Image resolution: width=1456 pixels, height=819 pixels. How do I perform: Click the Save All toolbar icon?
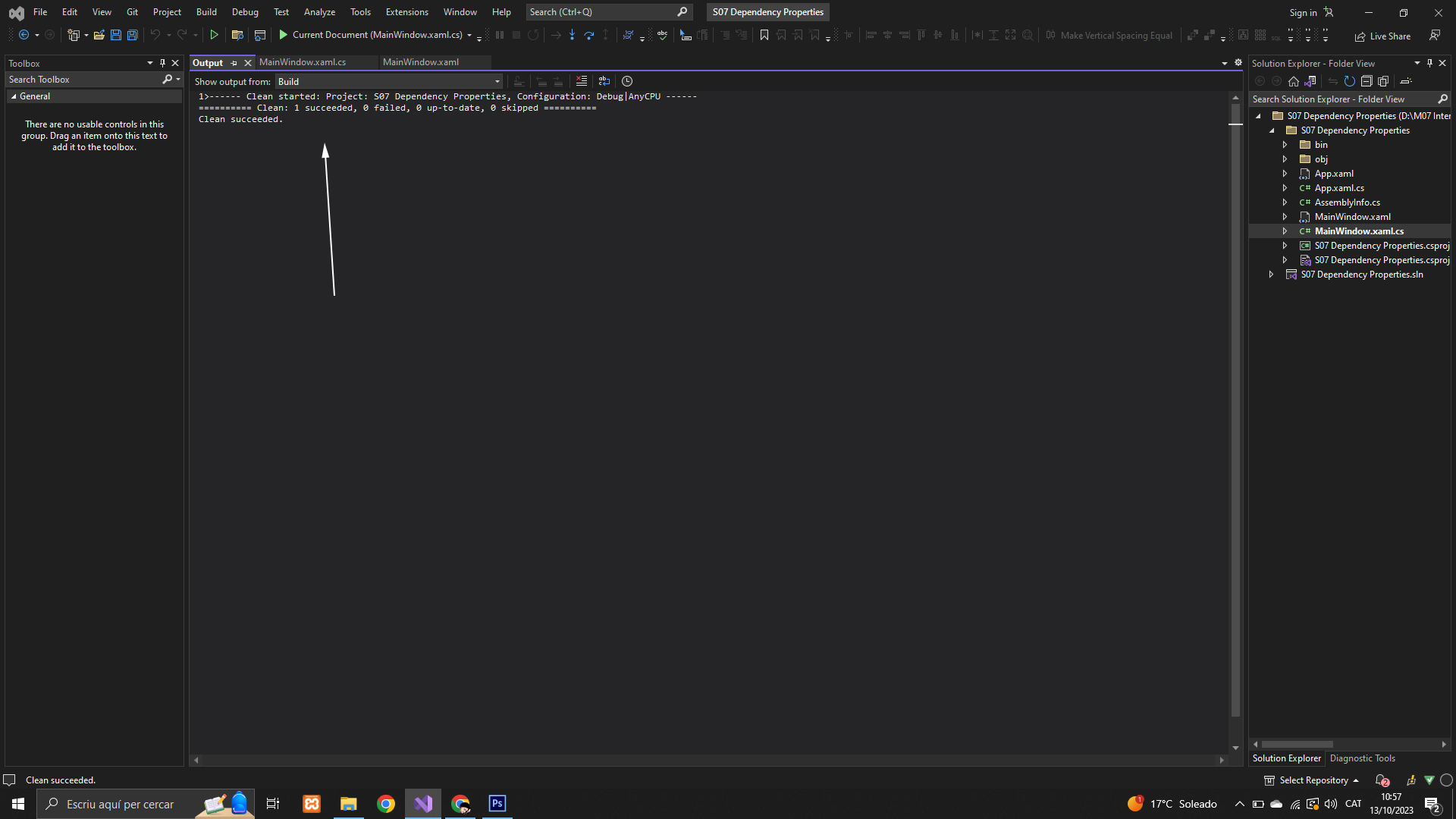pos(133,35)
